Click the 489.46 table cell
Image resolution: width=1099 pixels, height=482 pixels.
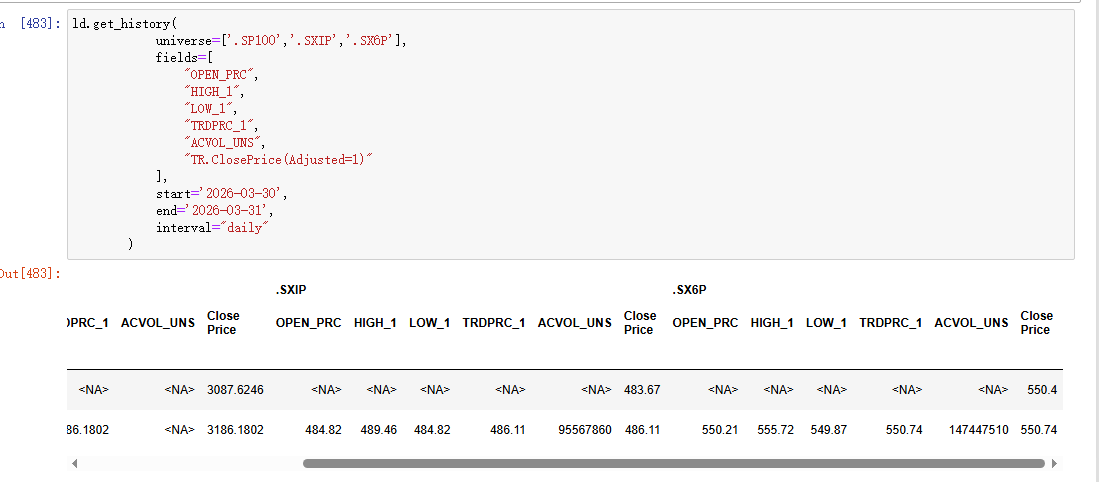378,430
